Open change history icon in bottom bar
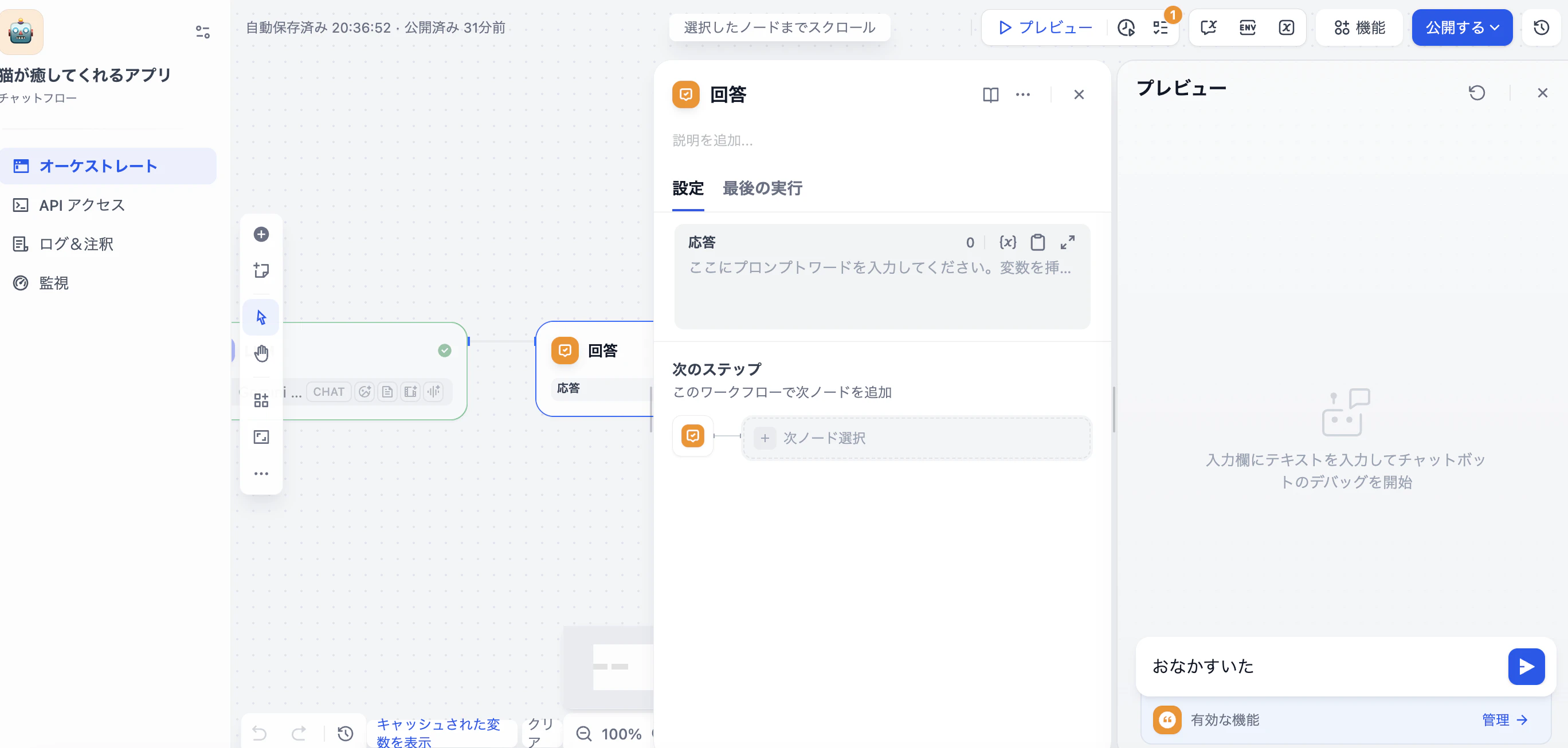This screenshot has height=748, width=1568. [346, 734]
